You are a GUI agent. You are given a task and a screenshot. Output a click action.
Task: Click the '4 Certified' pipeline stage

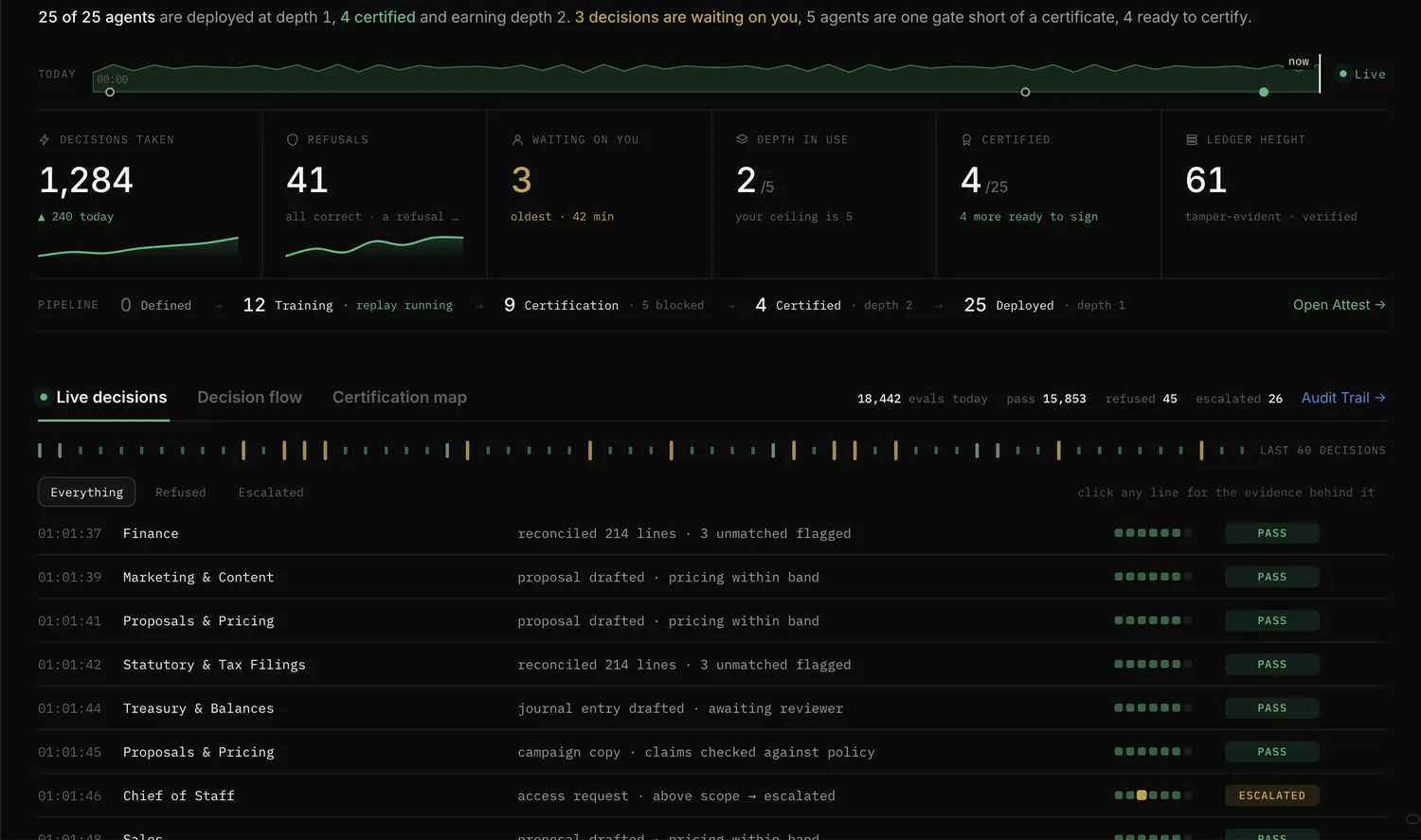tap(798, 305)
